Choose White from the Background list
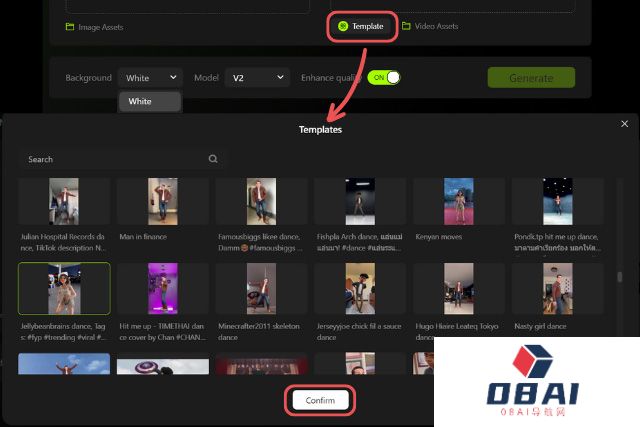 coord(150,101)
